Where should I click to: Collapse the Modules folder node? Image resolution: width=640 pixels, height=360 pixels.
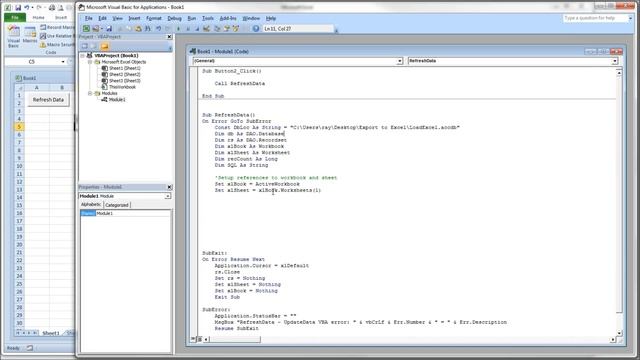coord(90,93)
